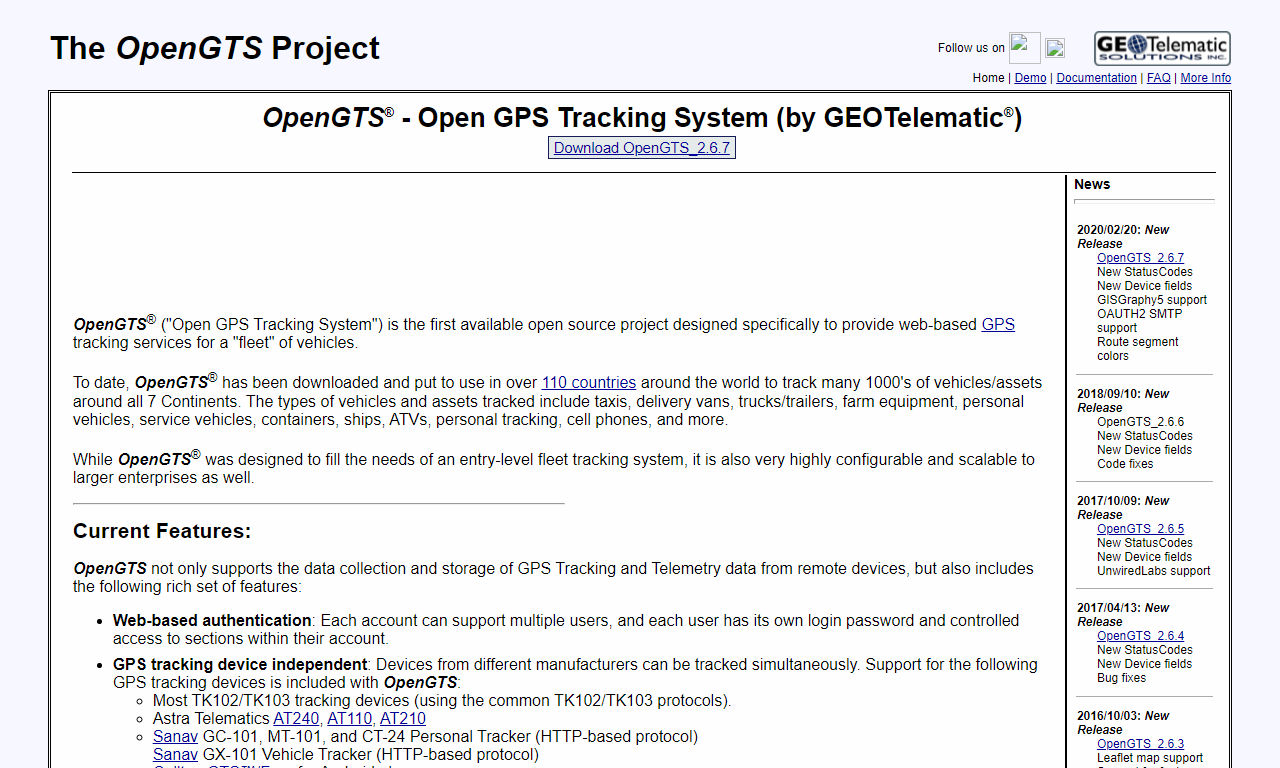Click the 'News' sidebar heading
Image resolution: width=1280 pixels, height=768 pixels.
pos(1092,185)
